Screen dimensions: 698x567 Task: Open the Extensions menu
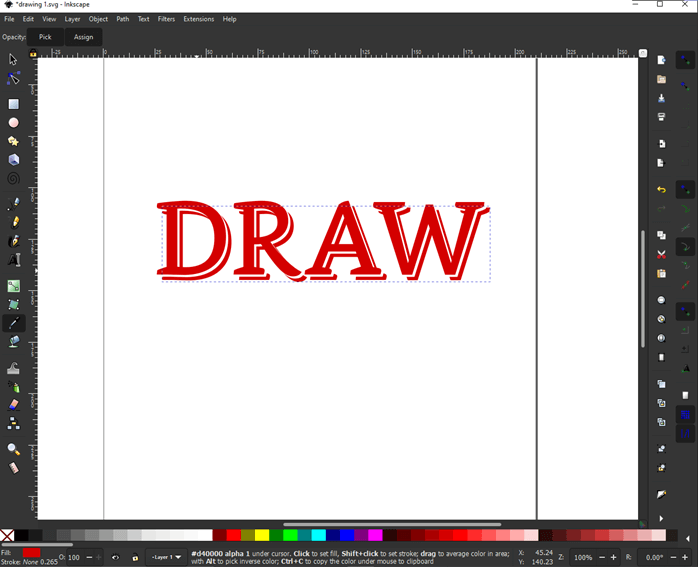199,19
